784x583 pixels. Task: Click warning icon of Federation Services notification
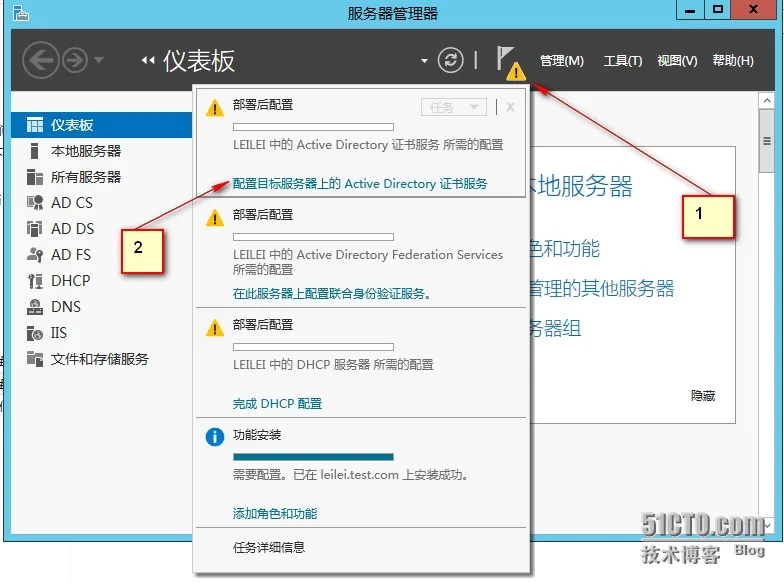(x=215, y=218)
